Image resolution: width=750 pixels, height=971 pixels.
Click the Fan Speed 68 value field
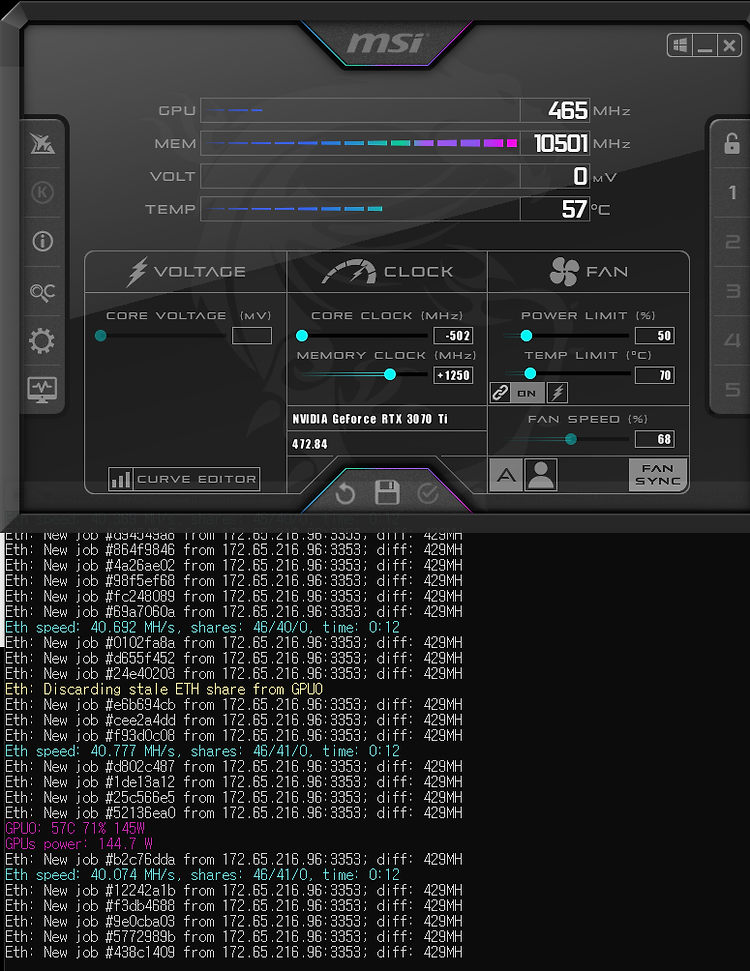(655, 439)
